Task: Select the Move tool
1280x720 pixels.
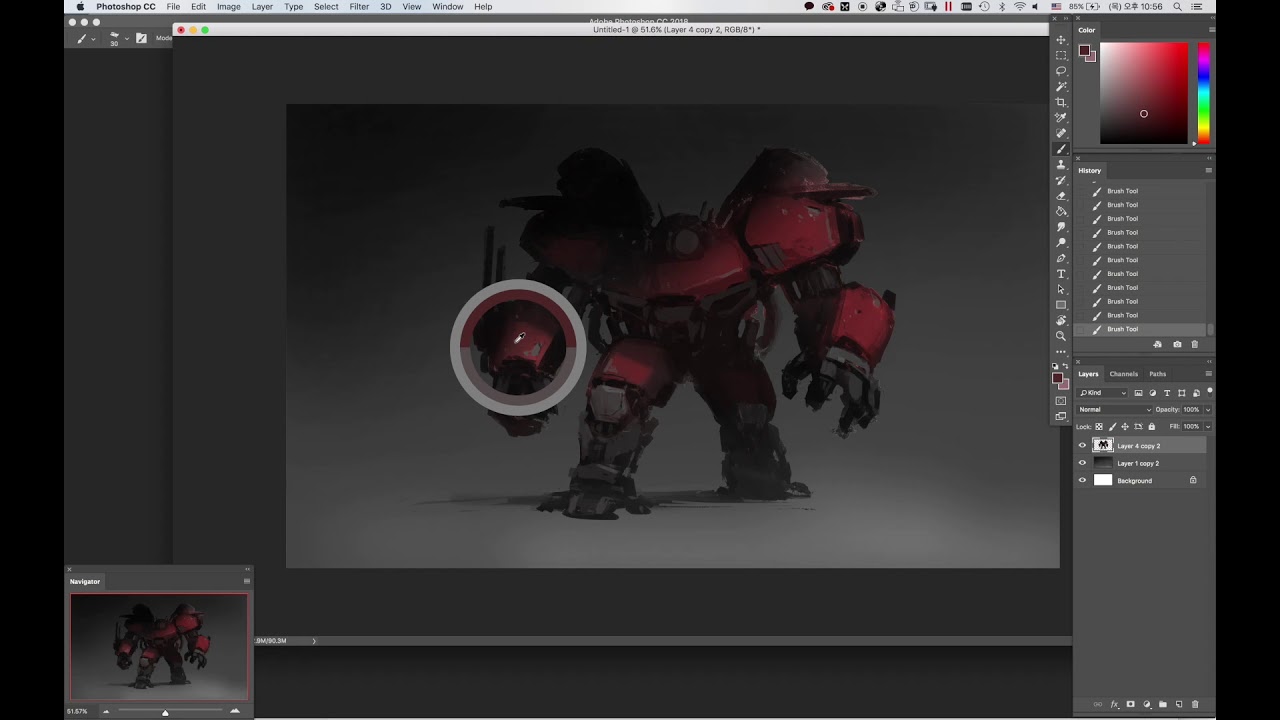Action: tap(1061, 39)
